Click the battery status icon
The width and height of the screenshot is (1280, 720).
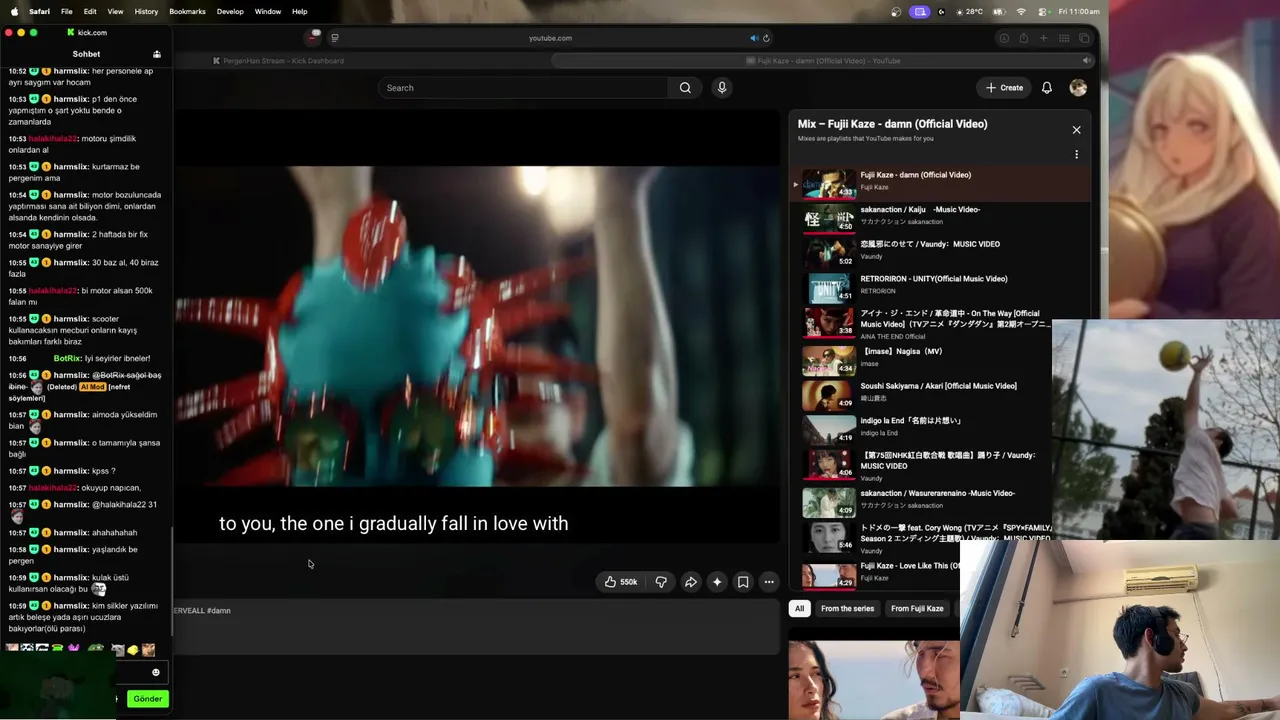pyautogui.click(x=998, y=11)
